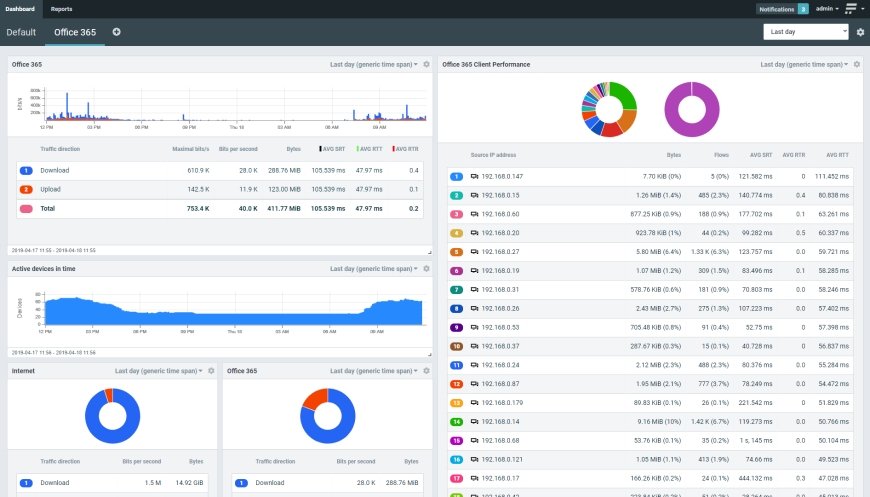
Task: Click host icon next to 192.168.0.53
Action: (x=474, y=327)
